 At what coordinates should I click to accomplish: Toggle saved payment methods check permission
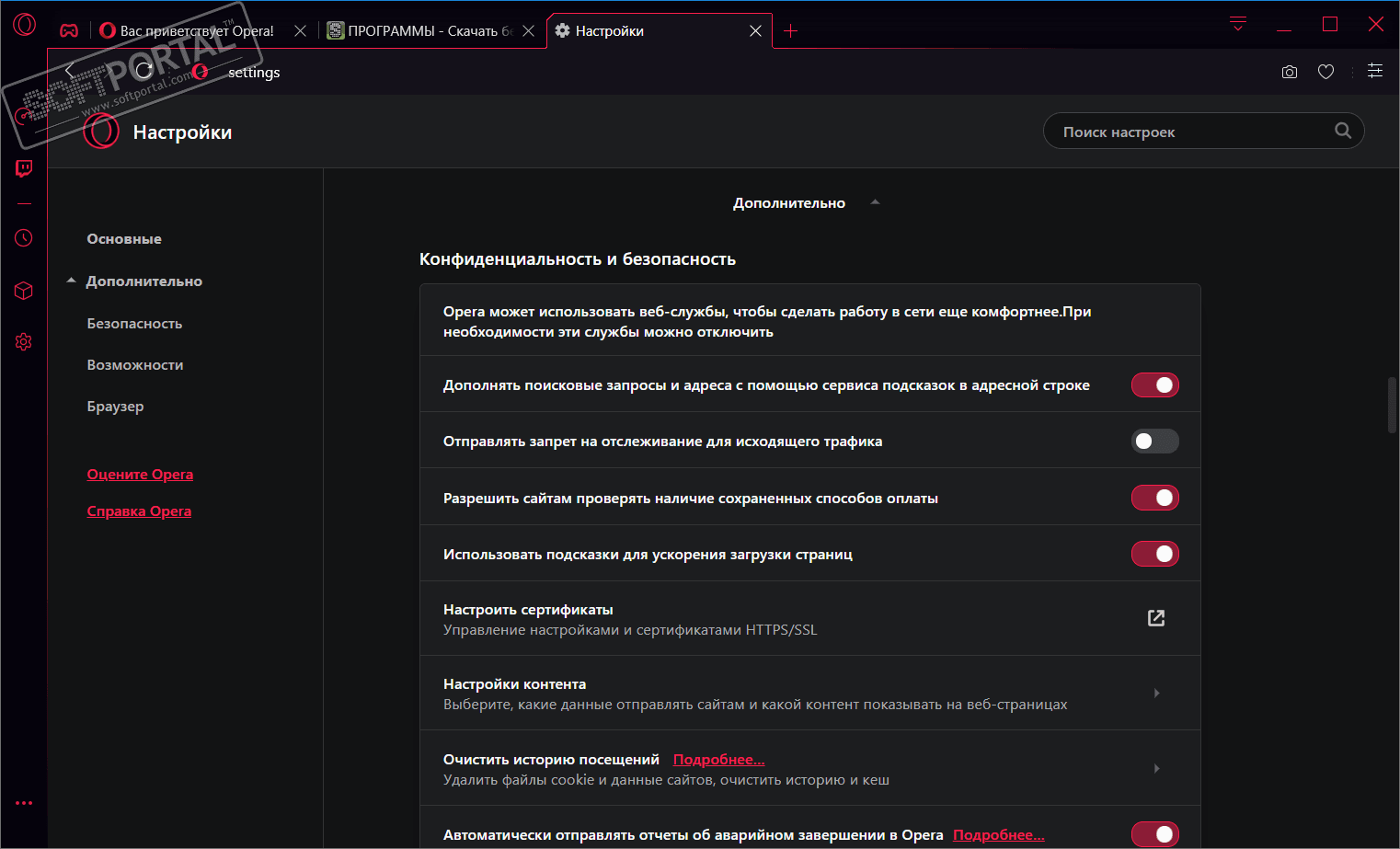coord(1155,498)
